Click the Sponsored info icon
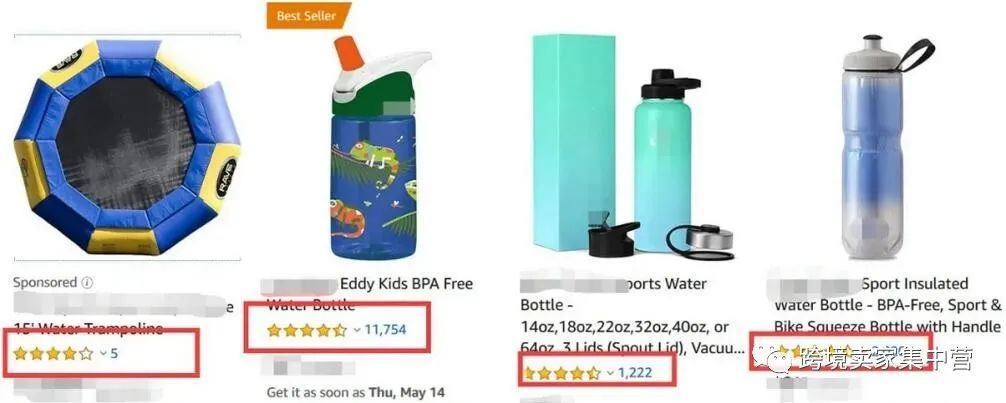 coord(87,283)
